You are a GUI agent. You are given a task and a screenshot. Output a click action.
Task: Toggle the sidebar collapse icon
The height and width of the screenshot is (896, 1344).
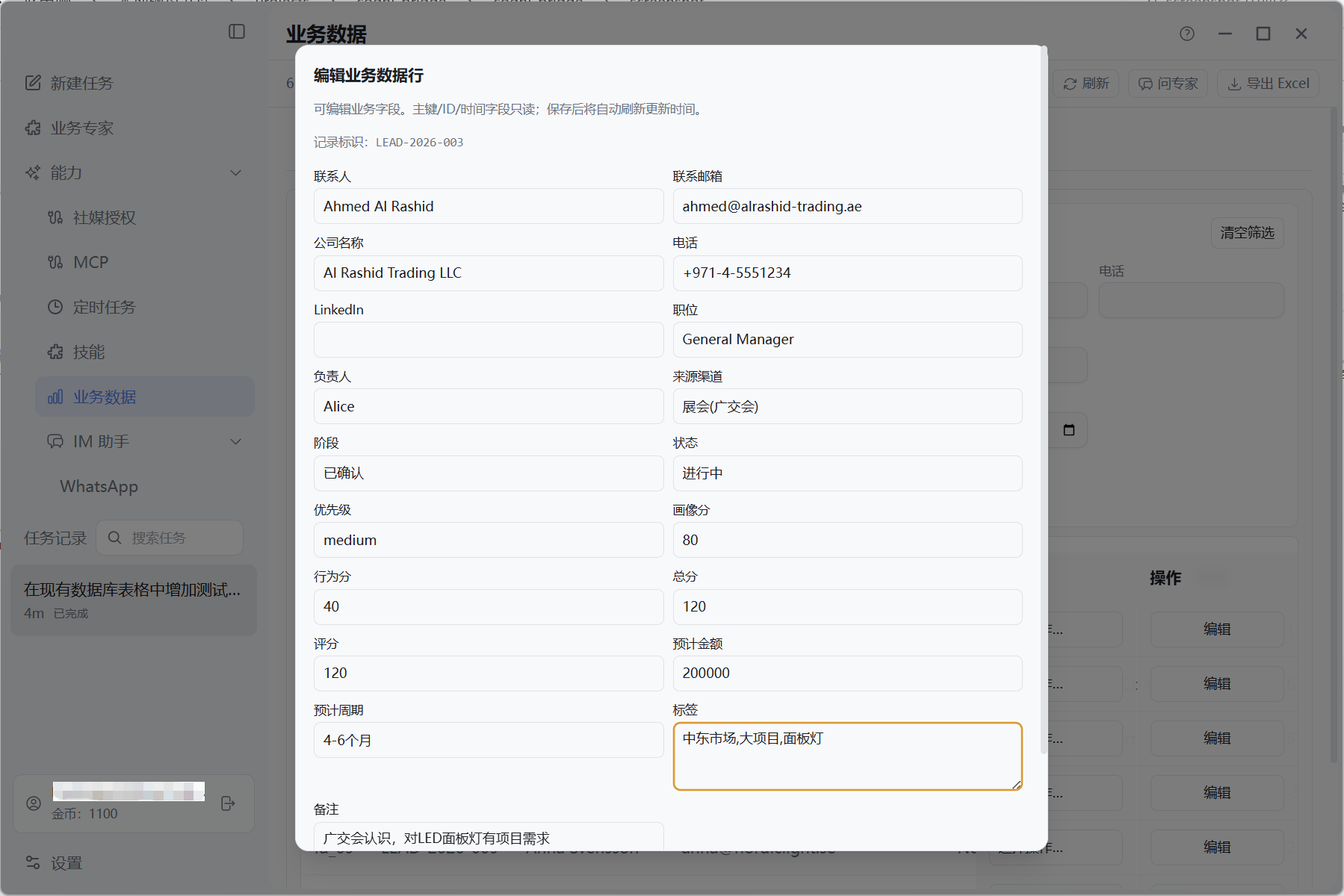tap(237, 31)
